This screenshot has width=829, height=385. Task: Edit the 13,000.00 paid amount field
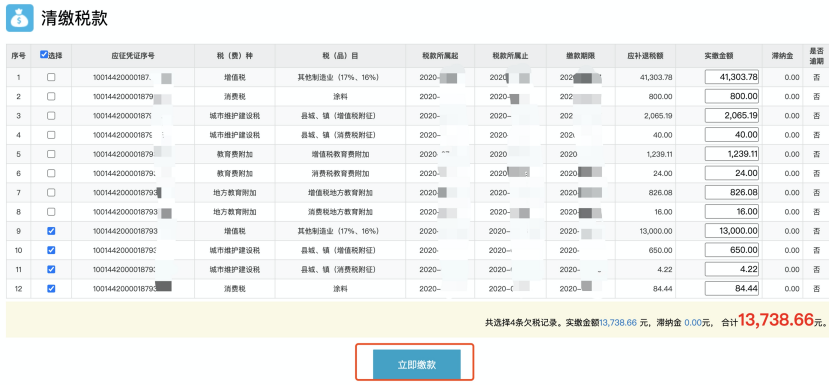[732, 231]
